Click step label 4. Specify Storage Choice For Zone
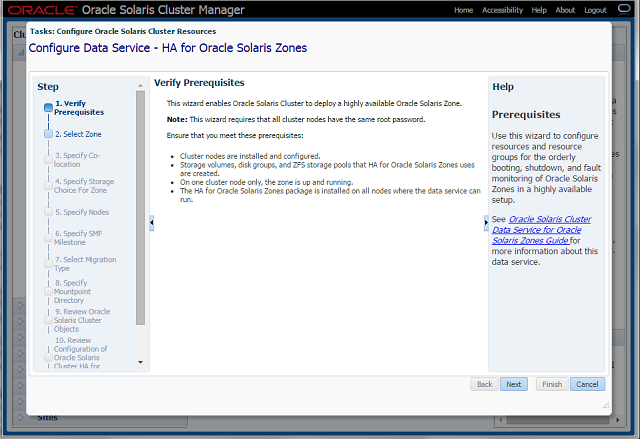 pos(84,186)
